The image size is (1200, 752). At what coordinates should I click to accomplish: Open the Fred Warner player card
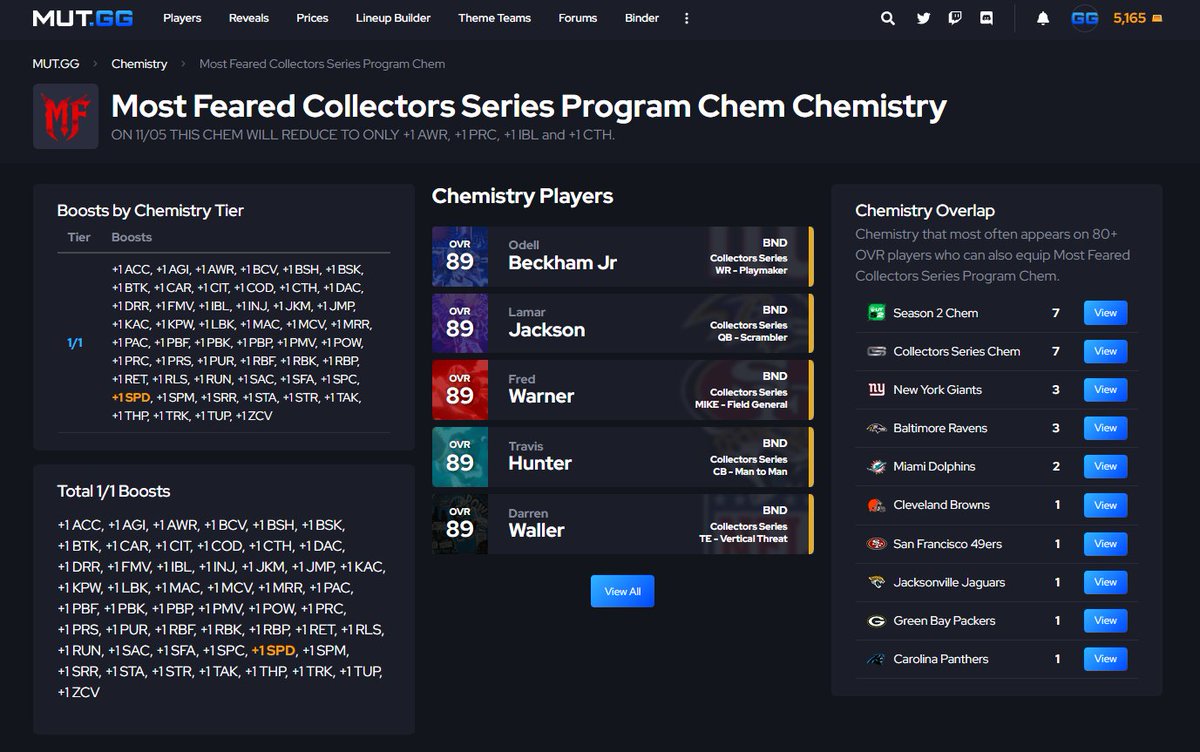[x=622, y=390]
